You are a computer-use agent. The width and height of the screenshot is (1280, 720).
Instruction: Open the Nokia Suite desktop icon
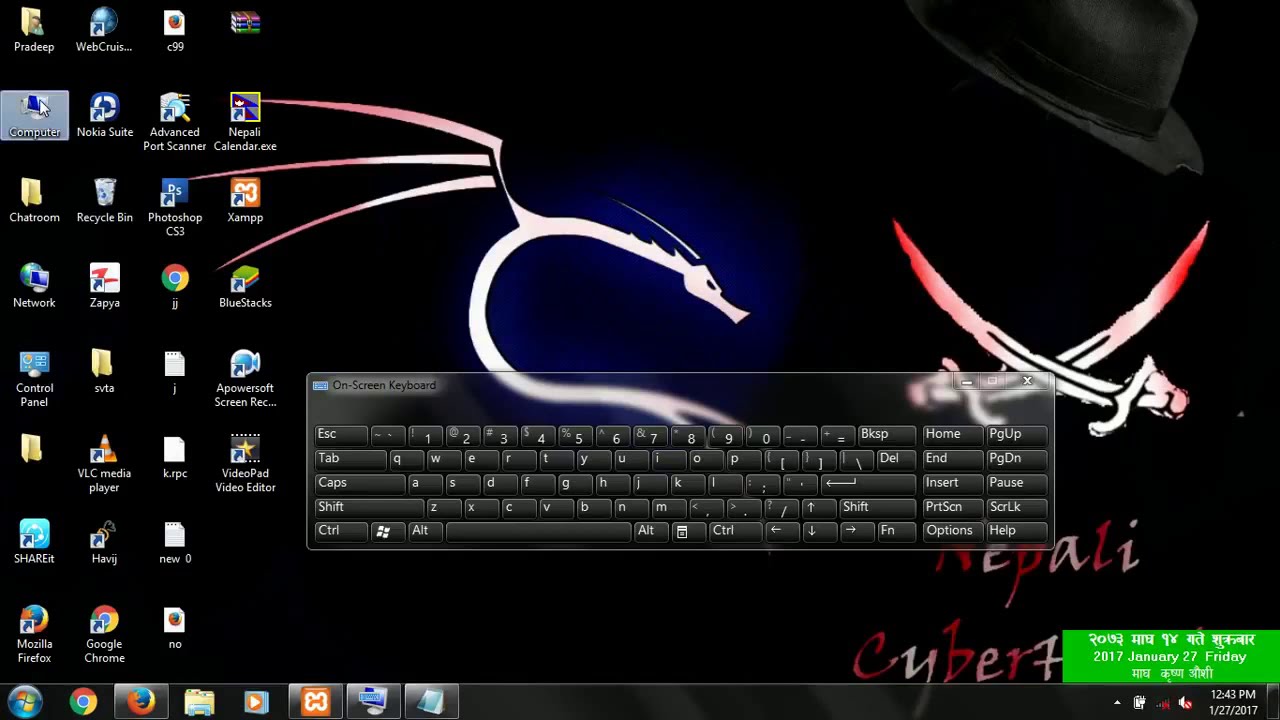(x=105, y=116)
